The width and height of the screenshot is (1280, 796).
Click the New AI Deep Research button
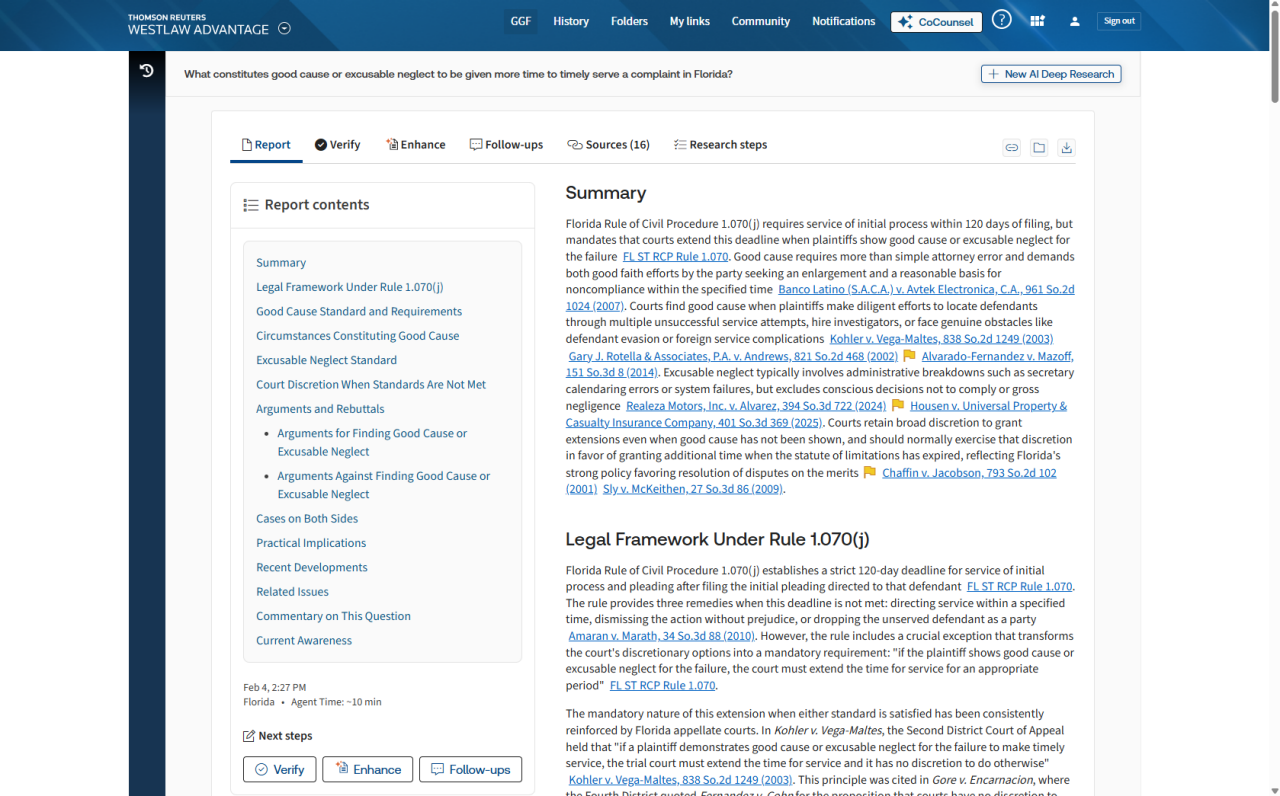[1051, 74]
